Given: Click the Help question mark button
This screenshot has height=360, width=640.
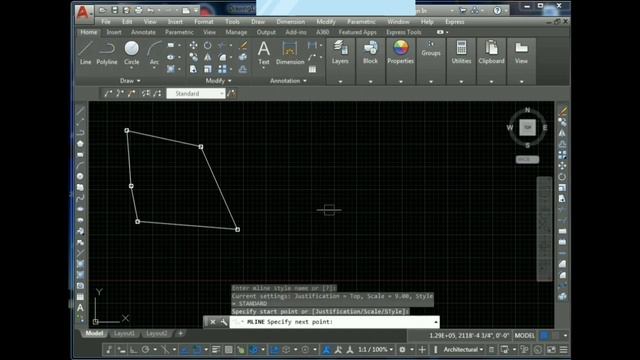Looking at the screenshot, I should pos(497,11).
